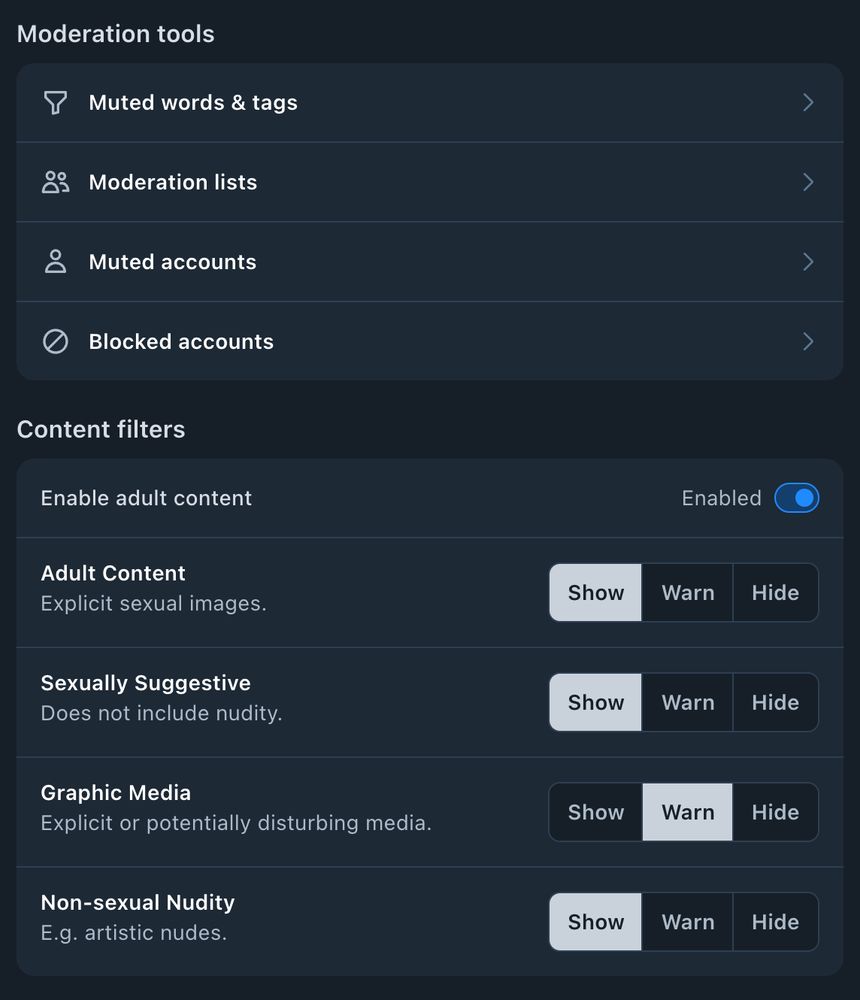Set Non-sexual Nudity to Warn
860x1000 pixels.
pyautogui.click(x=688, y=922)
